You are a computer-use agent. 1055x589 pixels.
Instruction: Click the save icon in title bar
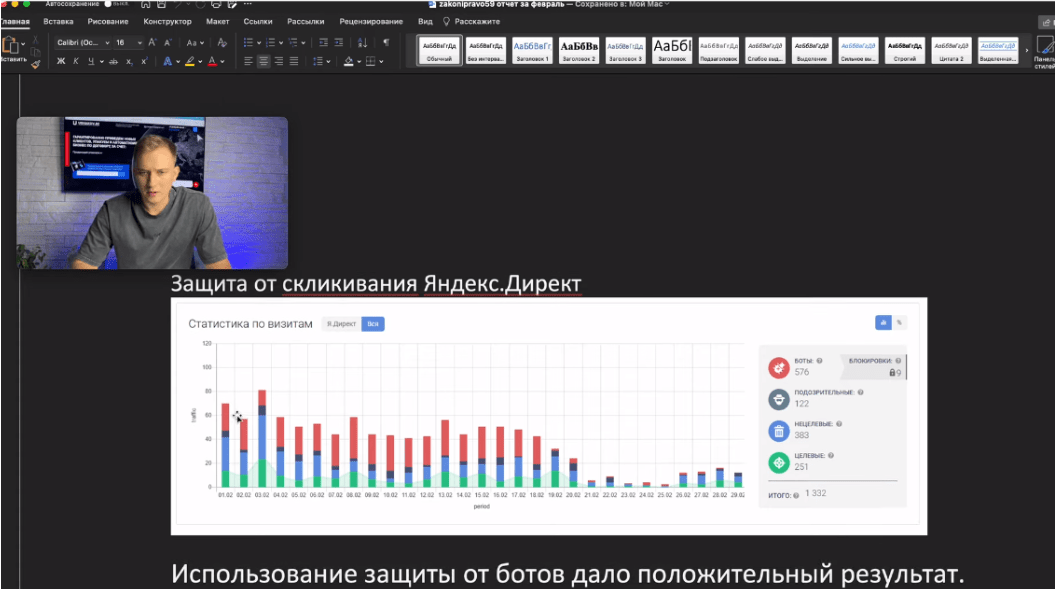(x=161, y=4)
